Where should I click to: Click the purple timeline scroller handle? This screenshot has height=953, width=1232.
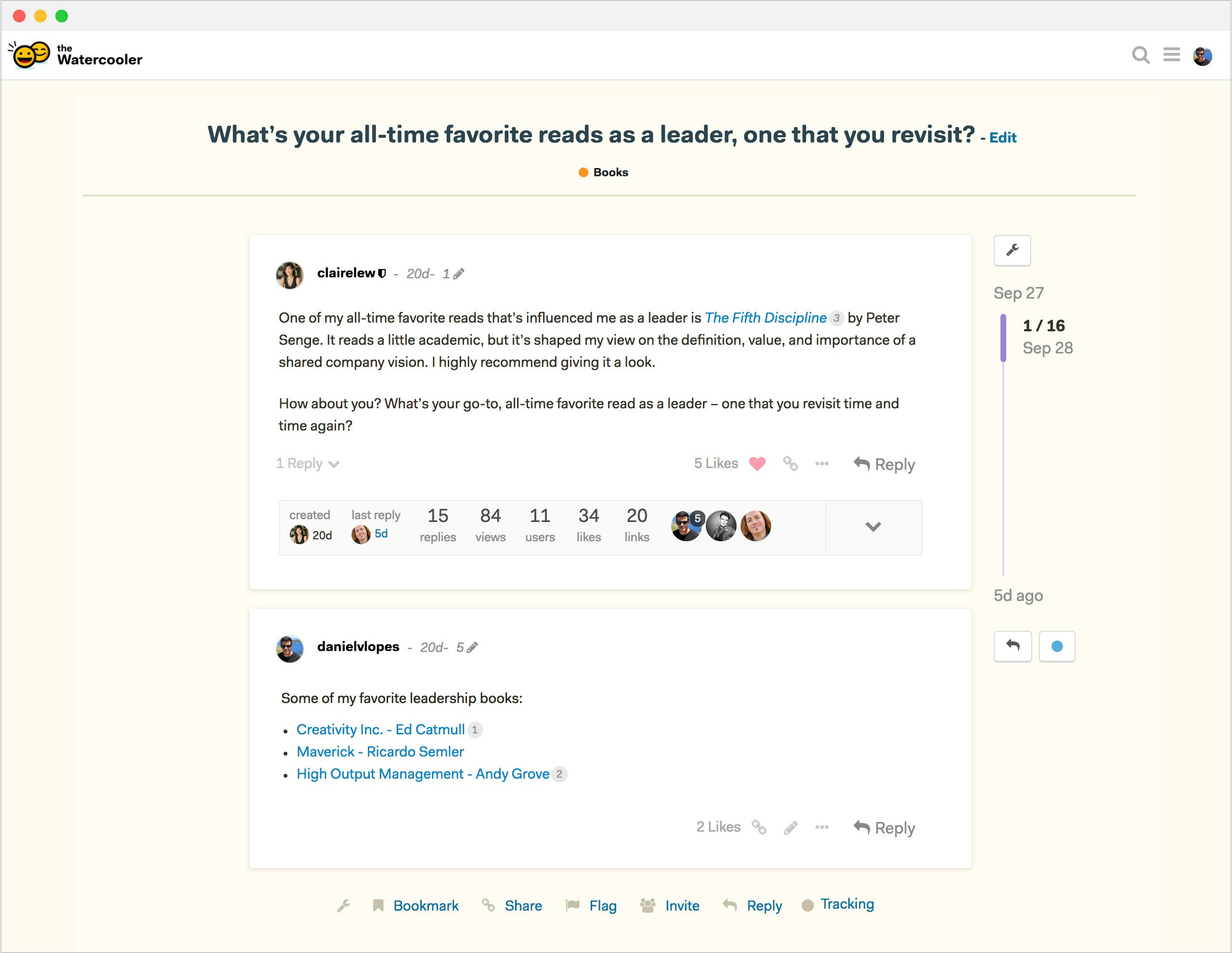(x=1003, y=338)
